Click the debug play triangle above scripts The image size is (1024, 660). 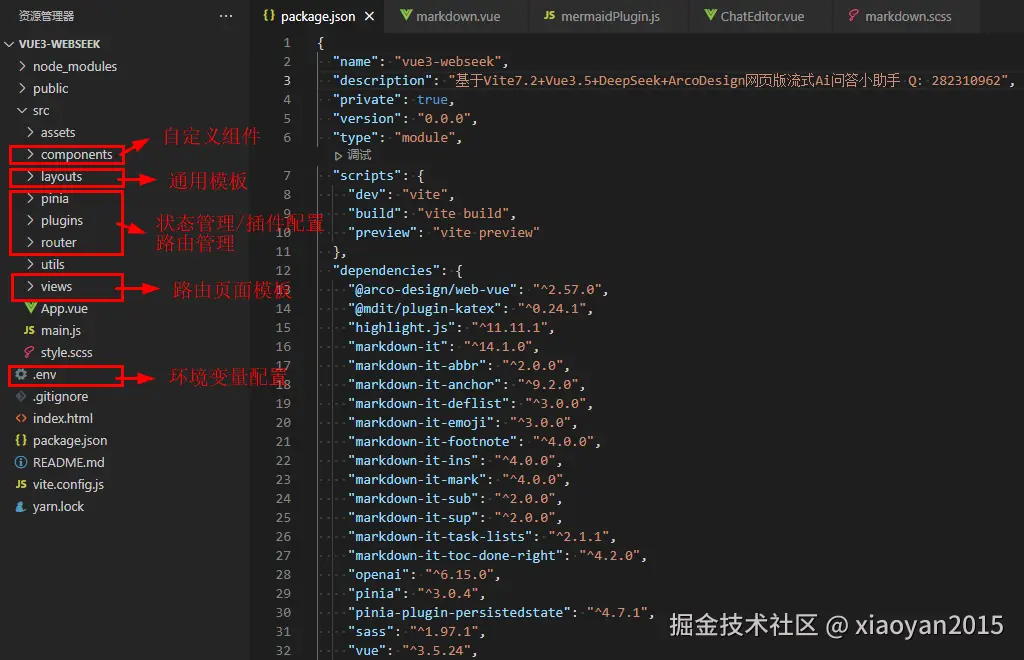click(x=338, y=155)
